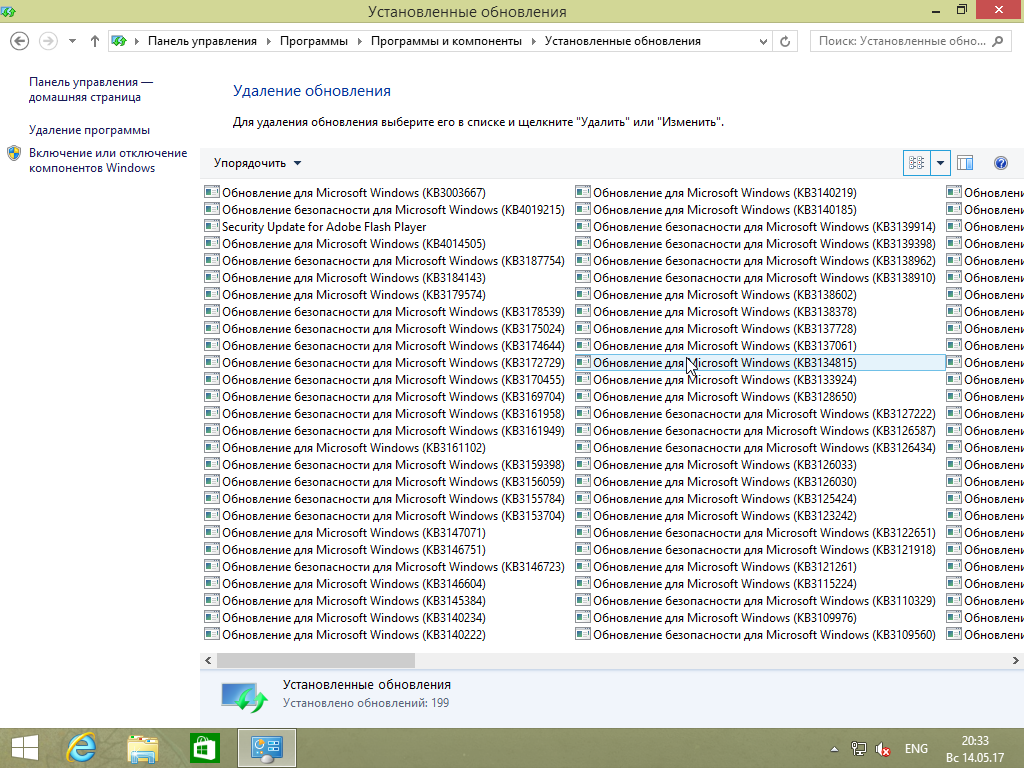Open Включение или отключение компонентов Windows
The width and height of the screenshot is (1024, 768).
(x=108, y=160)
